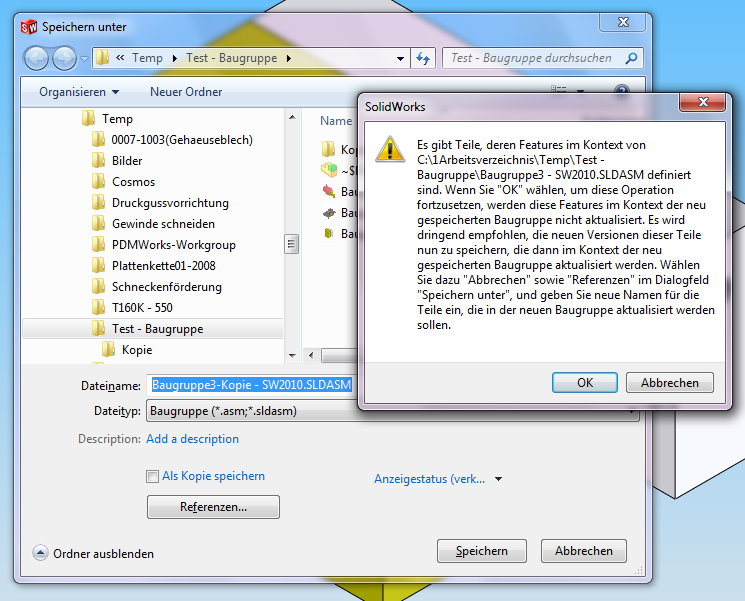
Task: Collapse folders via Ordner ausblenden arrow
Action: tap(40, 553)
